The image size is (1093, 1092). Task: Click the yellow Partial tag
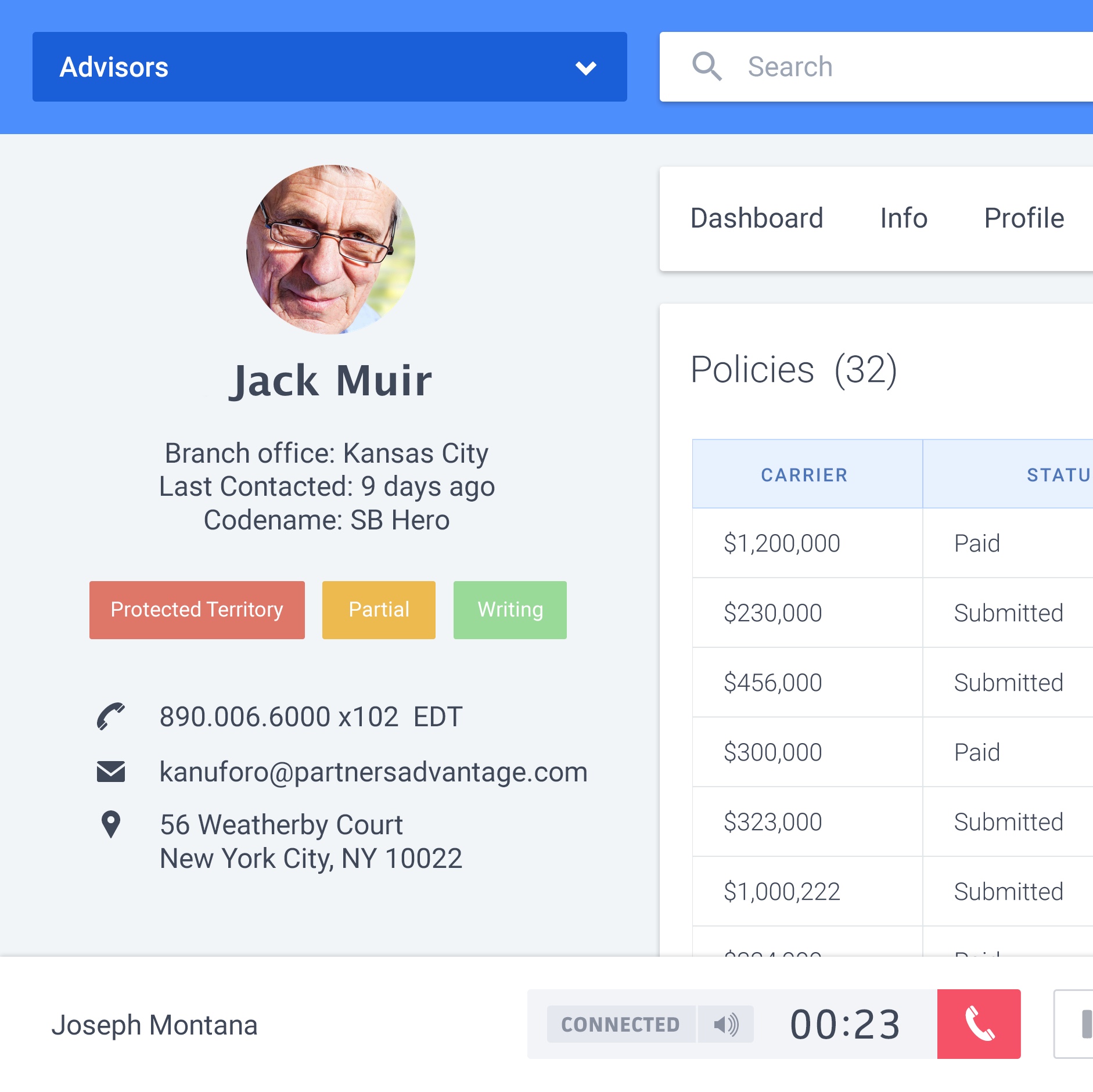(379, 610)
